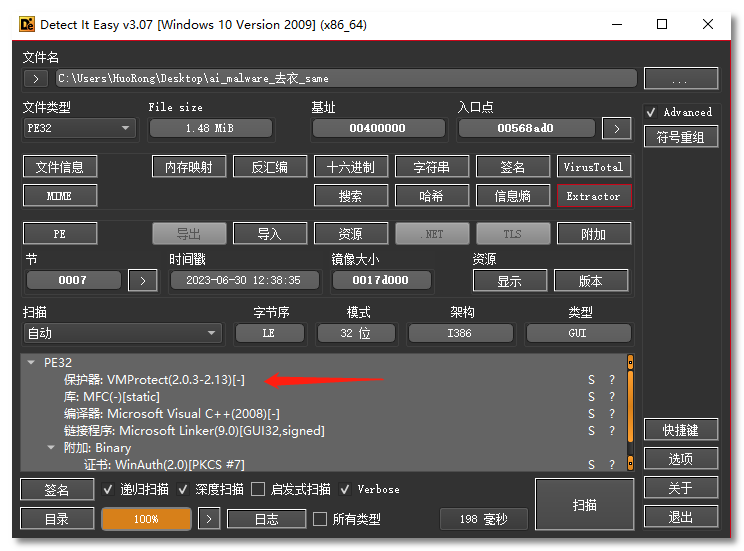Click question mark on WinAuth certificate row

coord(612,465)
